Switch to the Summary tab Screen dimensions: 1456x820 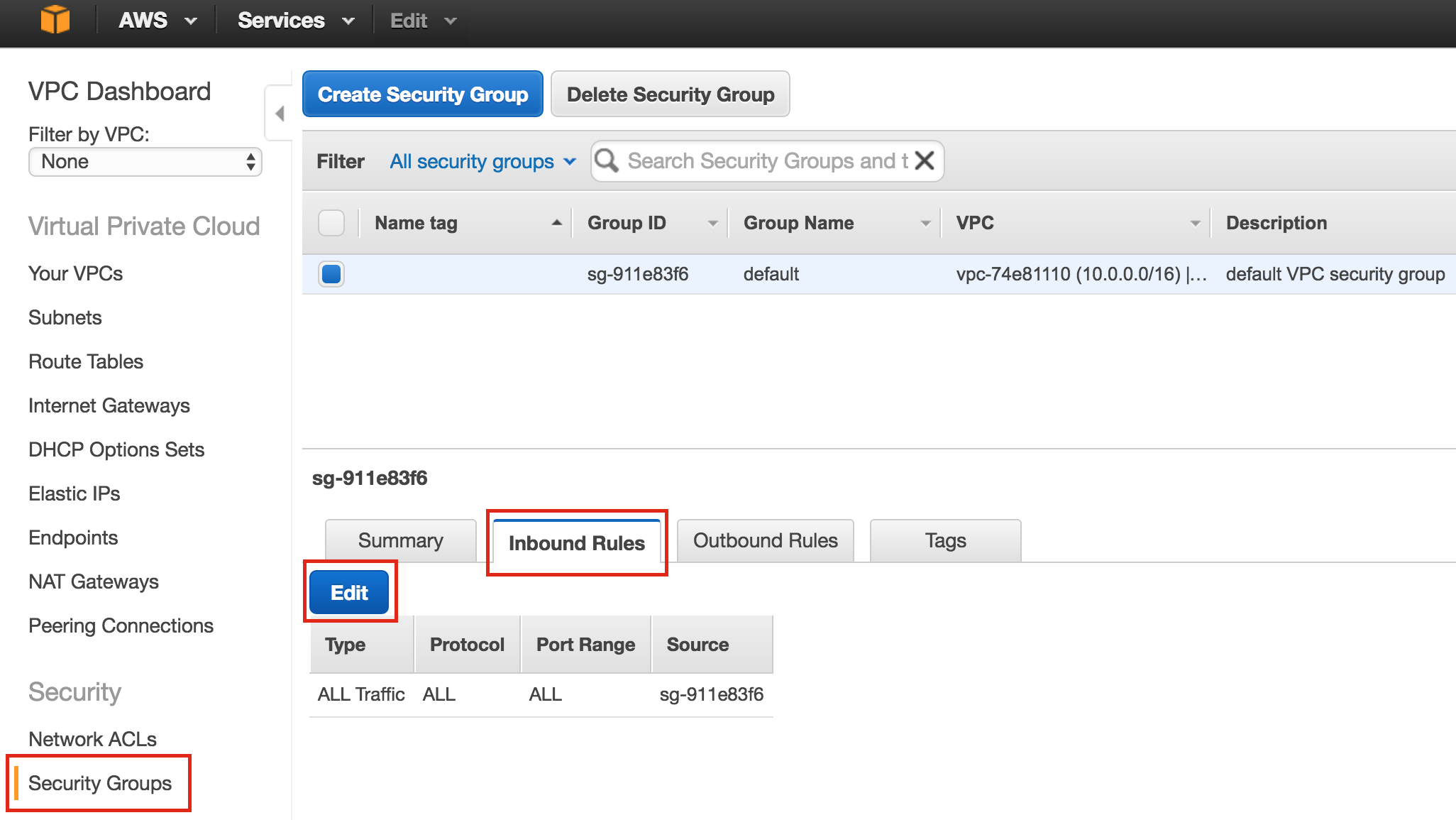pos(401,541)
